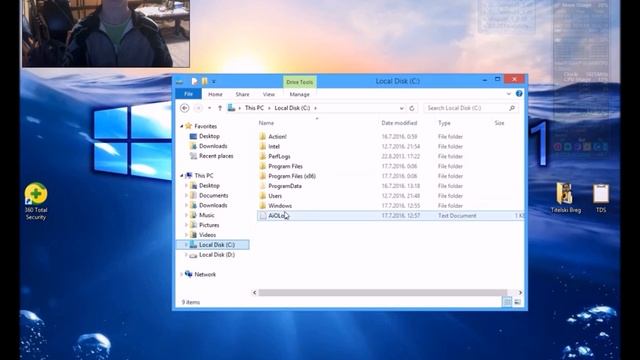Select Downloads under Favorites
Viewport: 640px width, 360px height.
213,146
